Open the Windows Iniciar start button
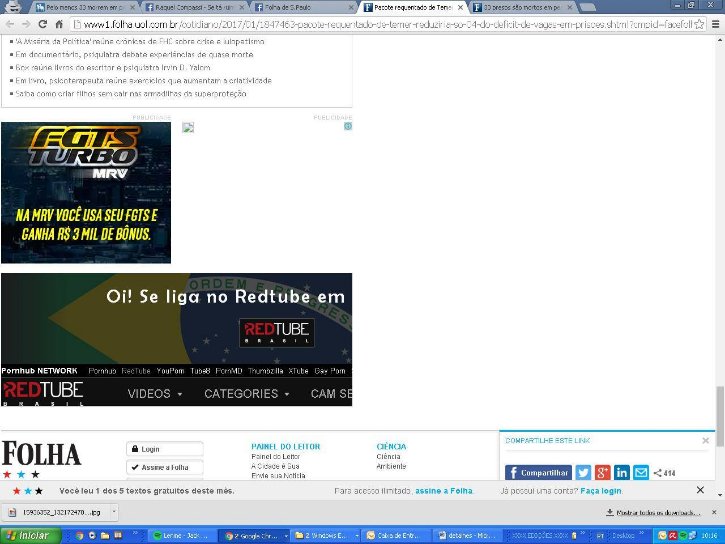 pyautogui.click(x=31, y=536)
